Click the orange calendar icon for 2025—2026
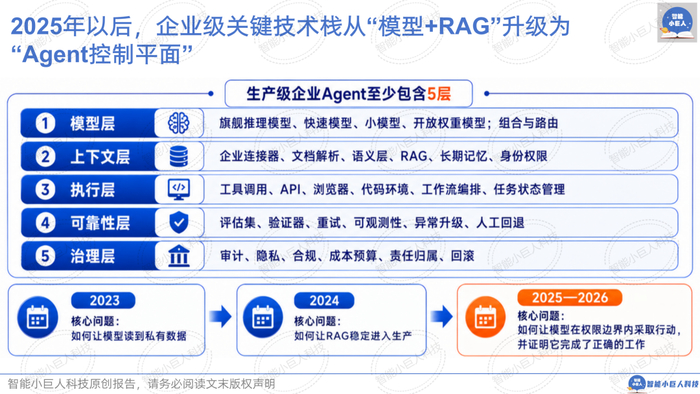Screen dimensions: 700x394 (x=485, y=317)
